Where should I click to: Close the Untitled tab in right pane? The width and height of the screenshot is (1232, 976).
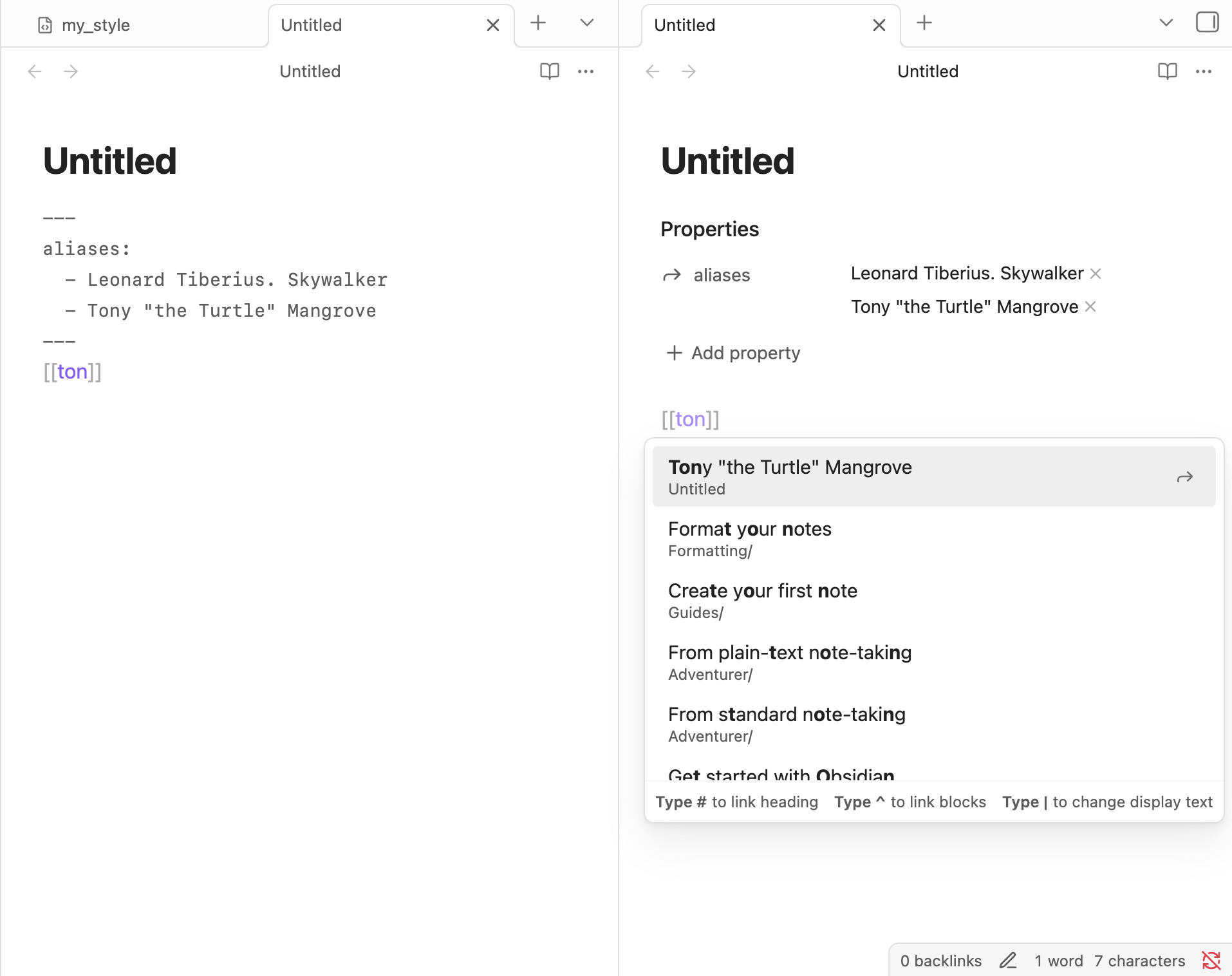pyautogui.click(x=879, y=25)
